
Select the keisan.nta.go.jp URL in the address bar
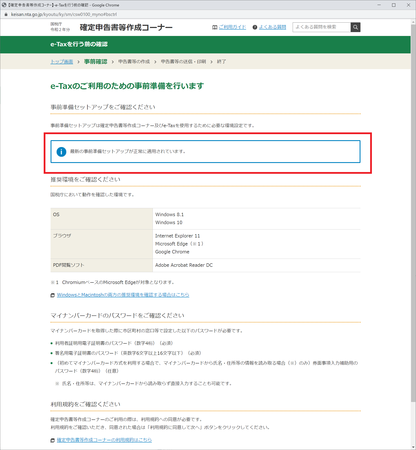[x=64, y=14]
